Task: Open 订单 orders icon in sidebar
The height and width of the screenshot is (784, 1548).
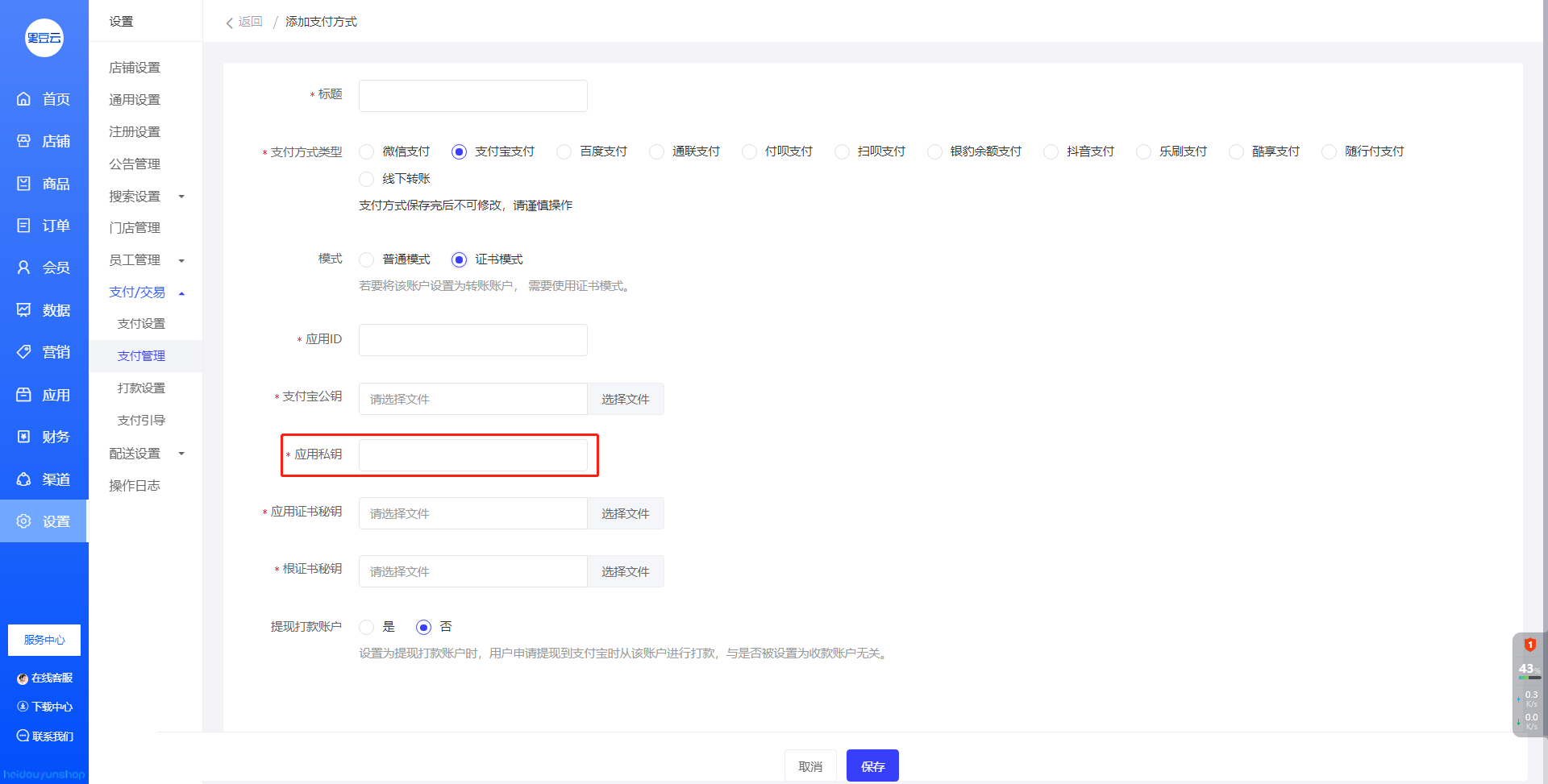Action: point(23,226)
